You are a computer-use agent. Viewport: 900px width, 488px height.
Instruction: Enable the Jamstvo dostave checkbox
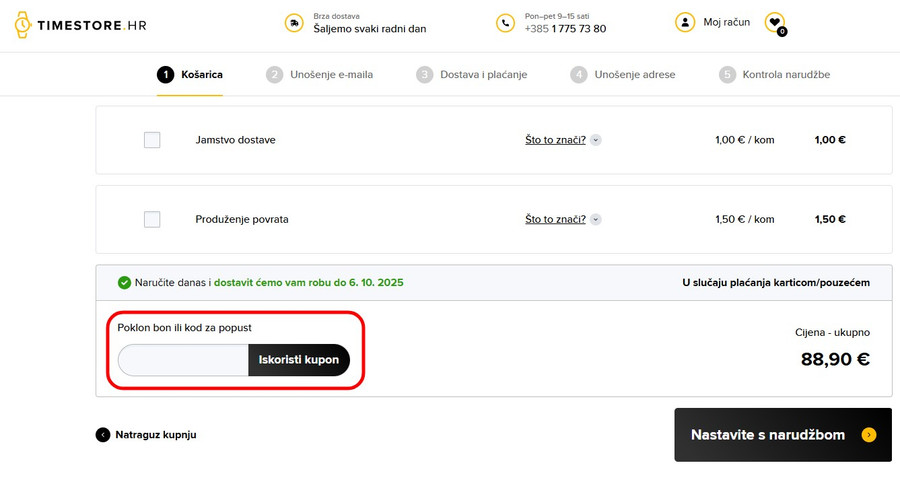152,140
